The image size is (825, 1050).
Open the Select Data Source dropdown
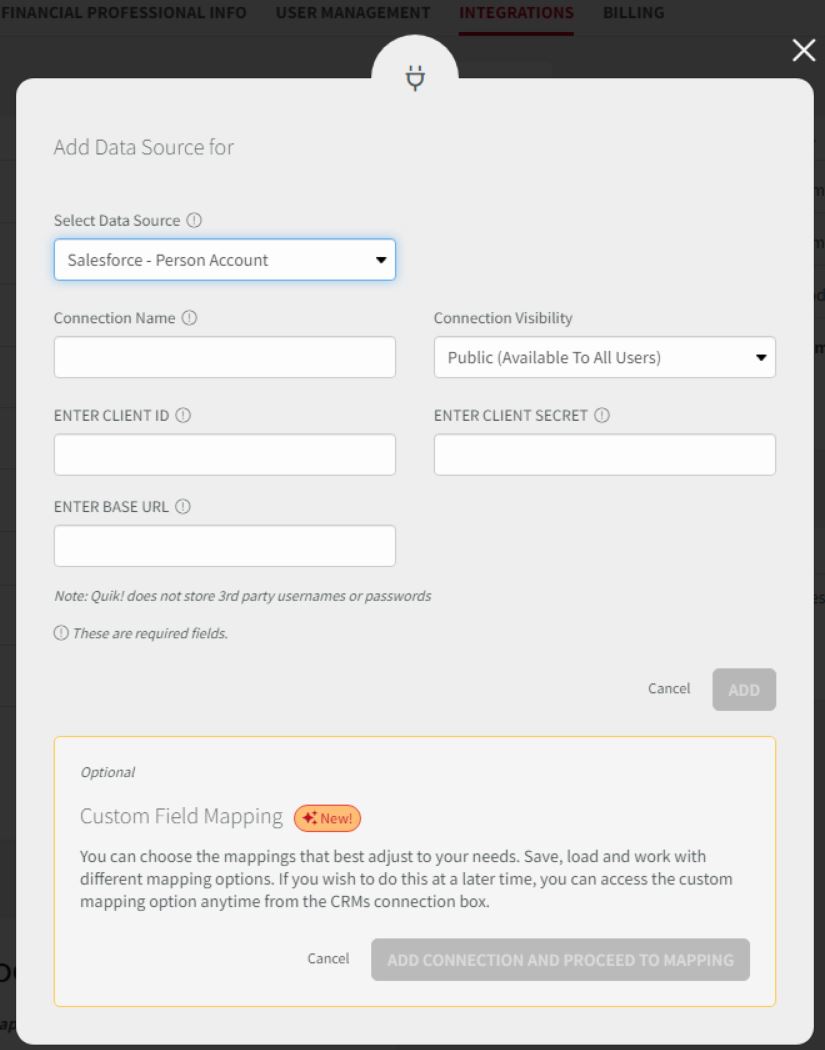(x=225, y=260)
